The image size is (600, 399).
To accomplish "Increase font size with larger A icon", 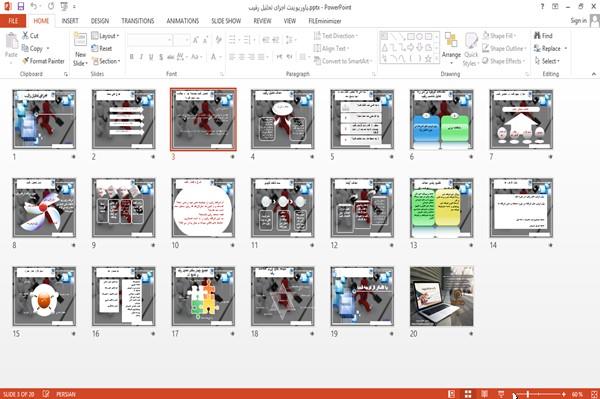I will point(196,40).
